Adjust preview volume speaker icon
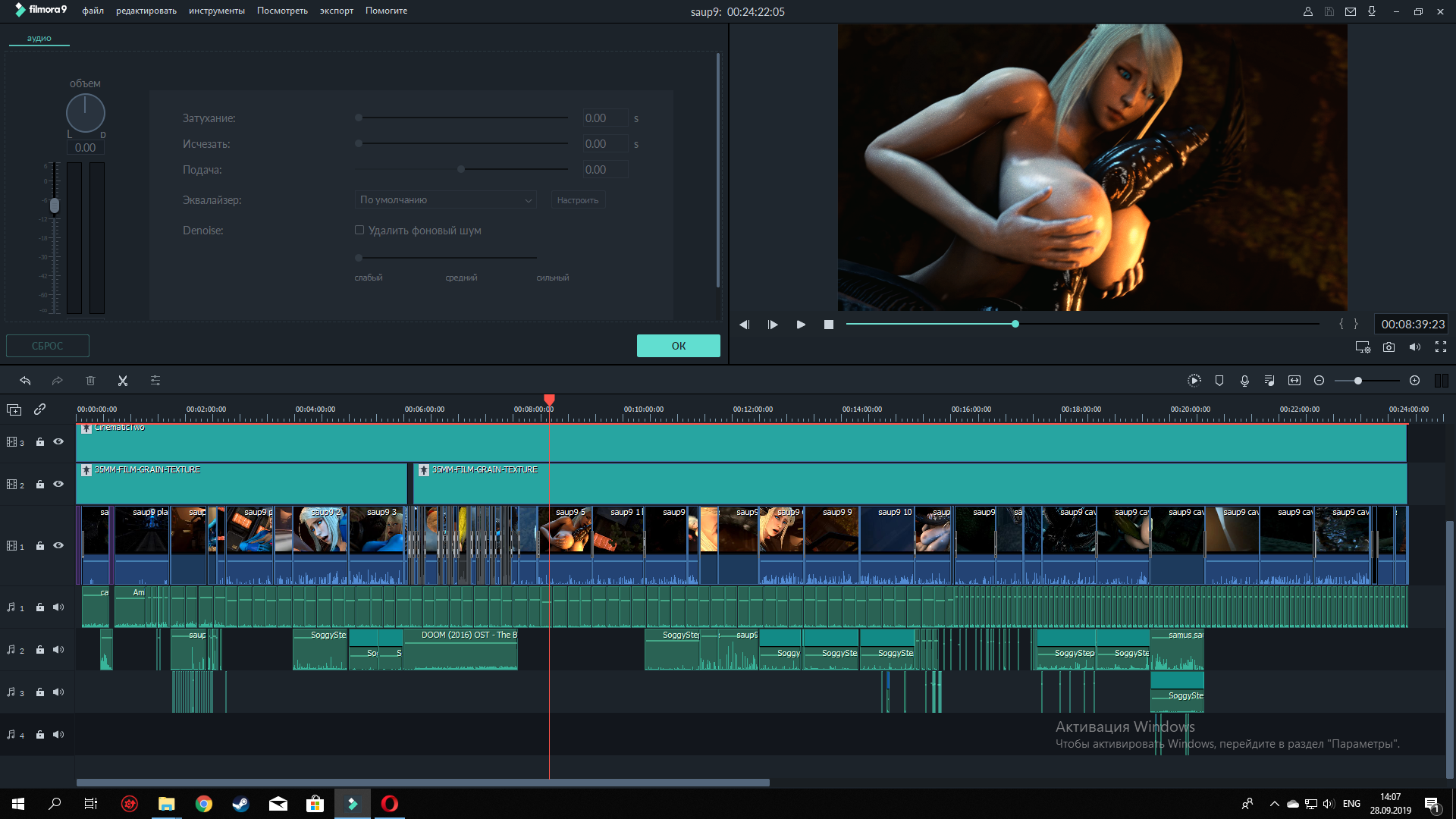 (x=1415, y=347)
